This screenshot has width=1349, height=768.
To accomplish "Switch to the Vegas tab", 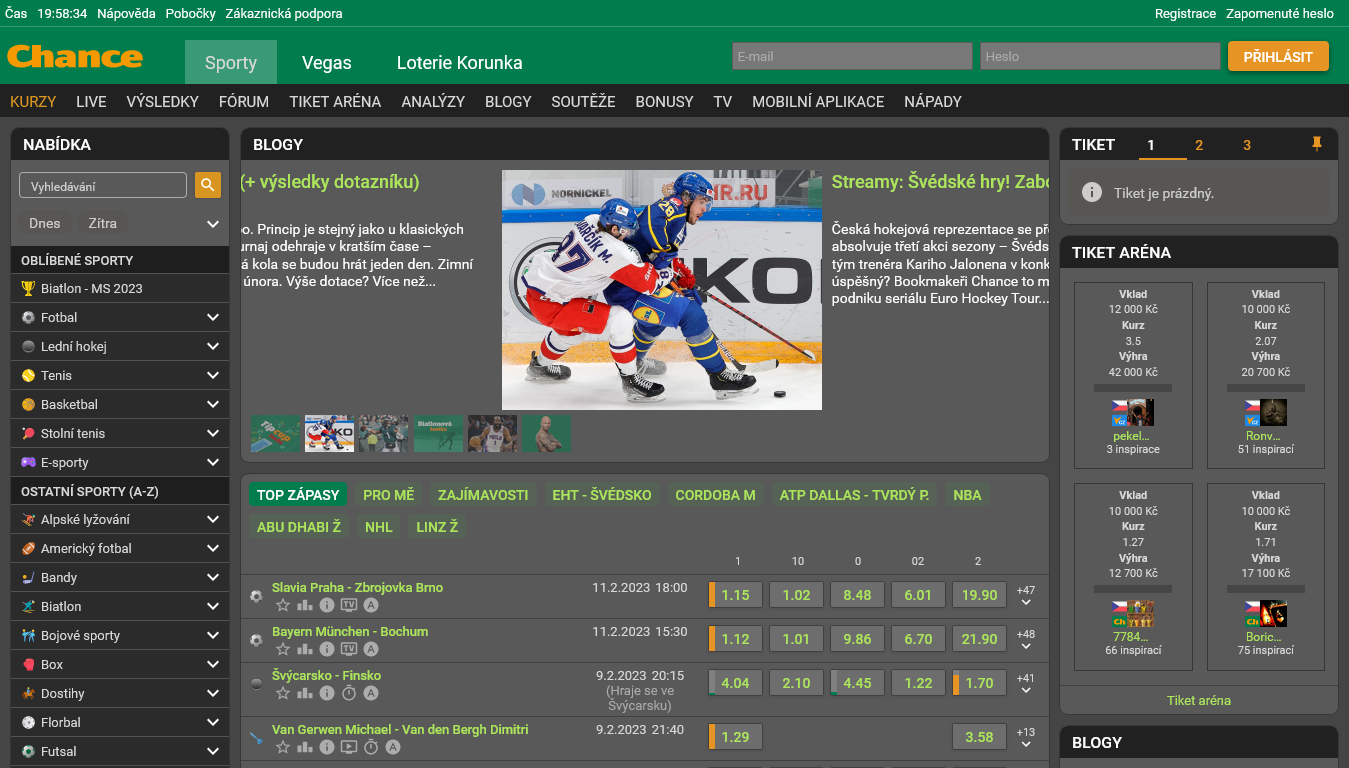I will click(x=327, y=62).
